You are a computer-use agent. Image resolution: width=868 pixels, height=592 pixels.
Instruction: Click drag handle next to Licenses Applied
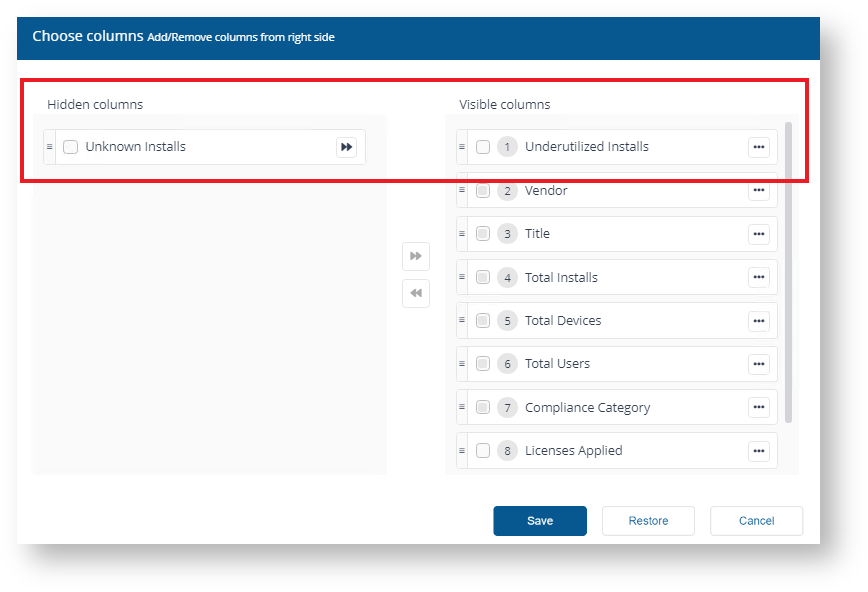click(x=462, y=451)
